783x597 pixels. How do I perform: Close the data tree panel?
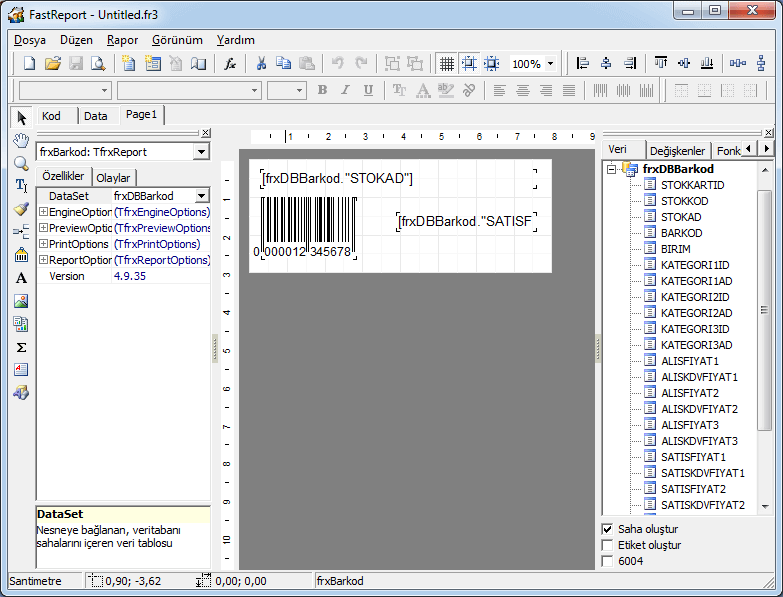pos(769,133)
